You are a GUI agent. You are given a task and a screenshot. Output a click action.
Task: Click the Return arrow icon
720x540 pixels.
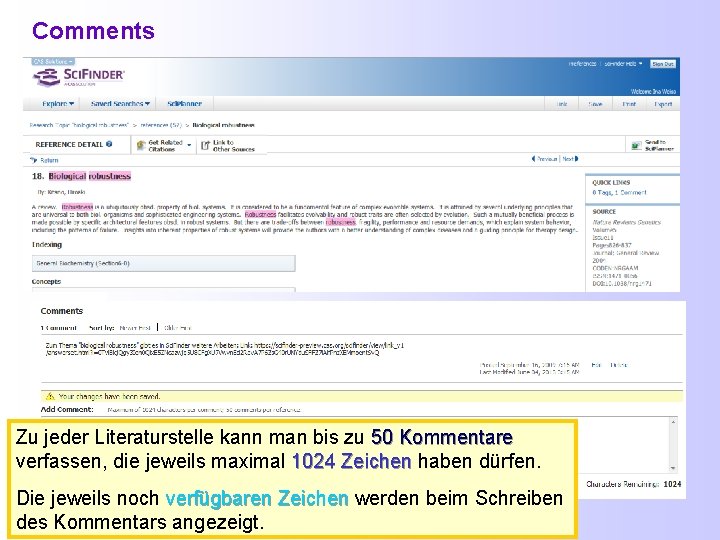point(34,160)
